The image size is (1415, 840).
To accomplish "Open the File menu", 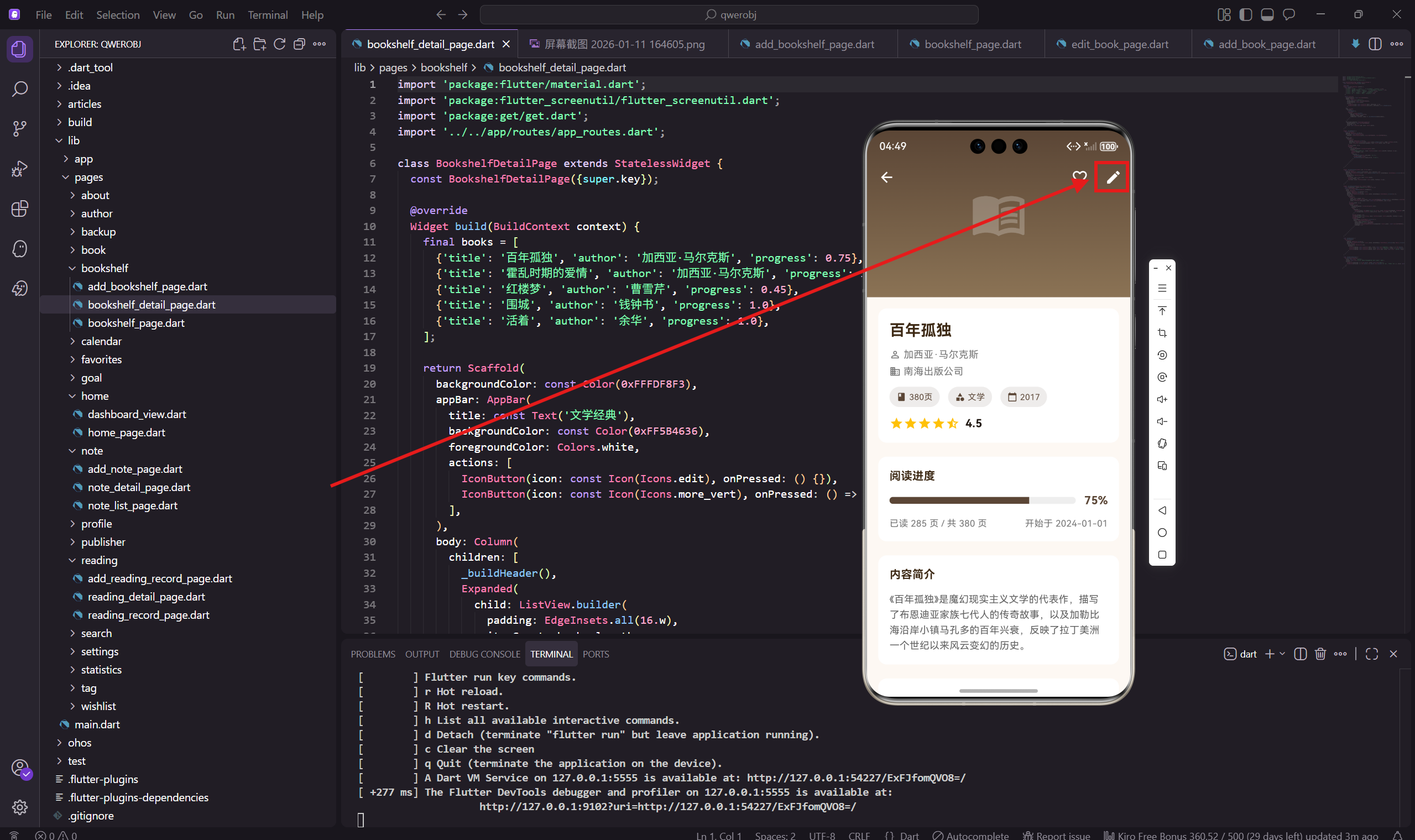I will point(44,15).
